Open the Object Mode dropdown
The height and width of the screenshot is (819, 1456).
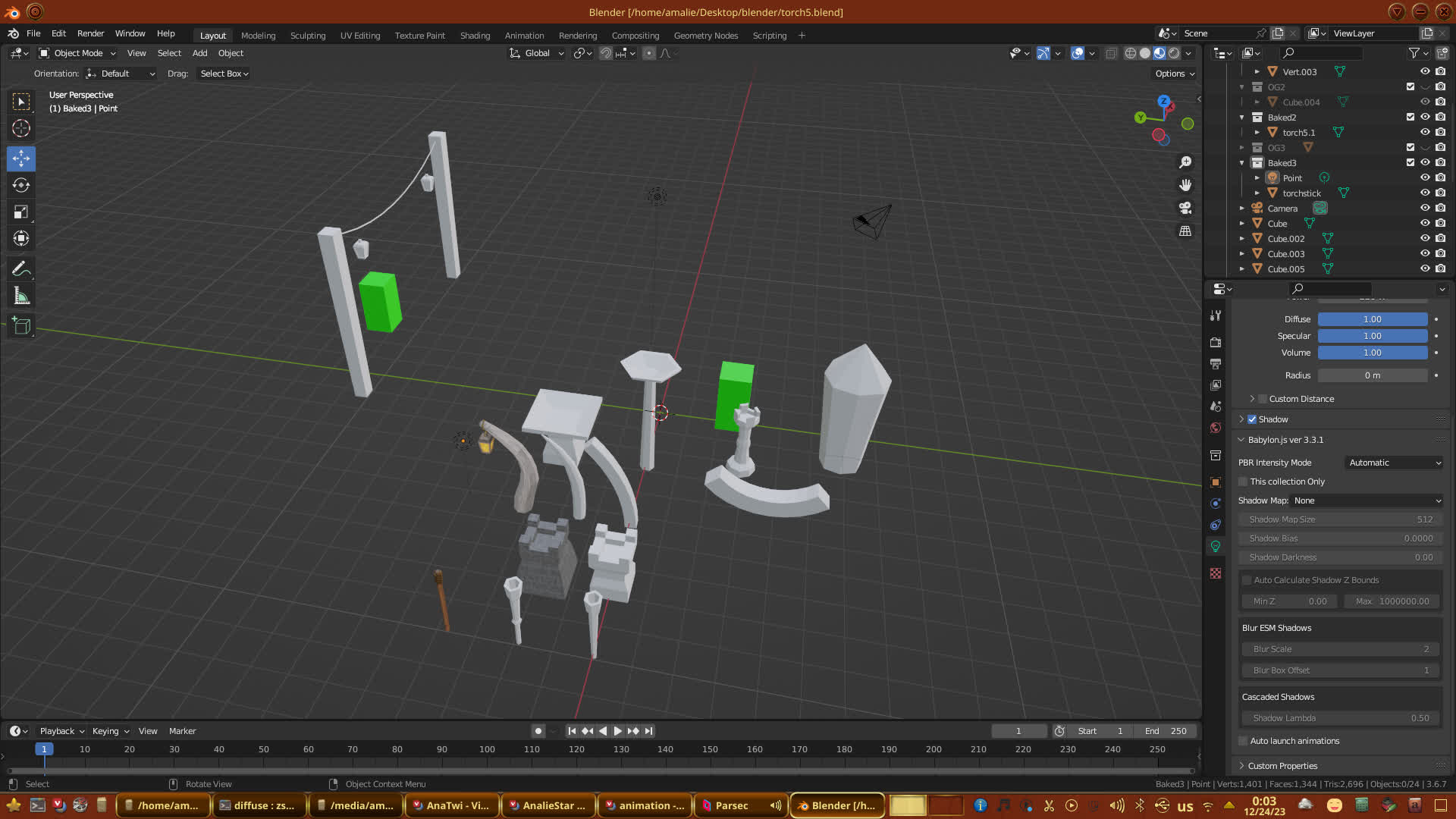point(77,53)
